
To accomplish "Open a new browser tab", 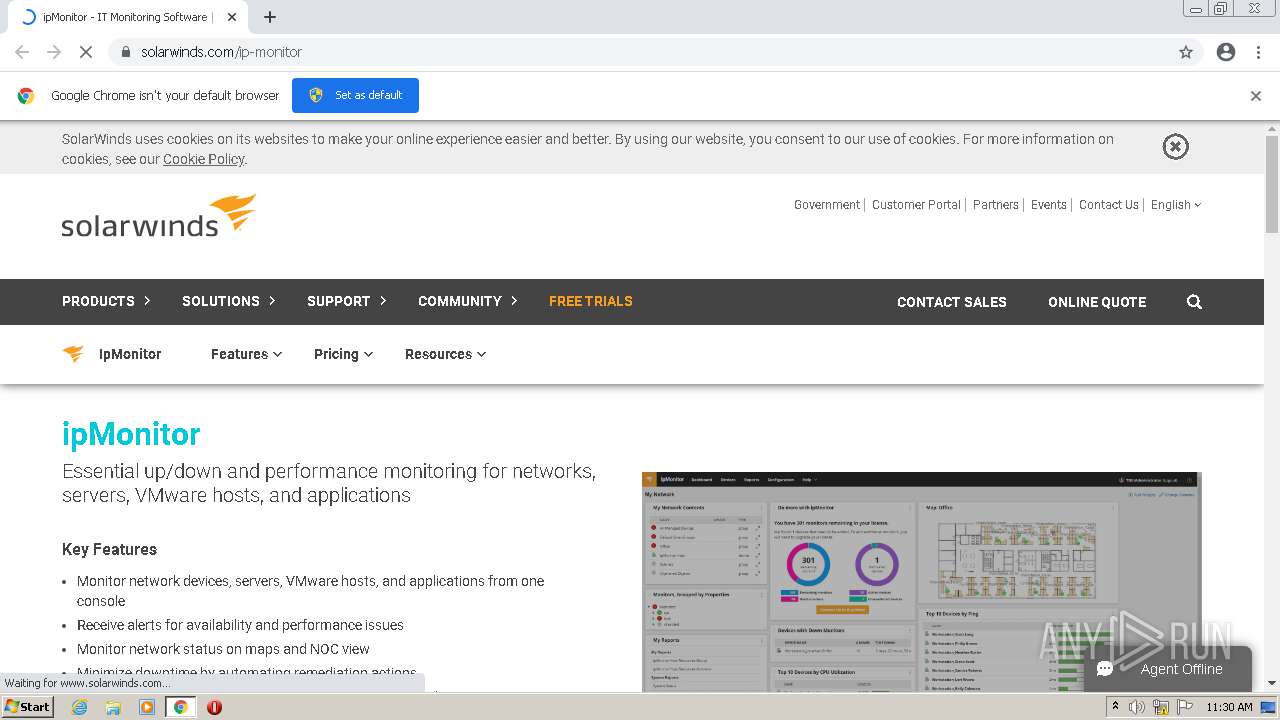I will point(270,17).
